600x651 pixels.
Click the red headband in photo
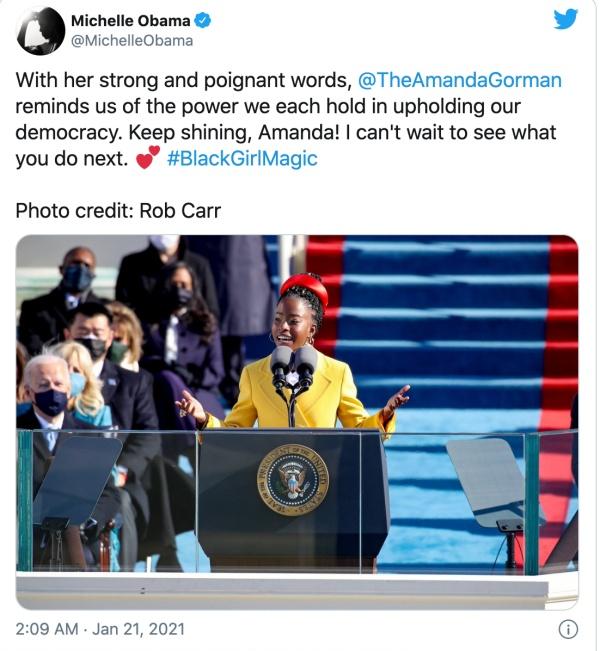[305, 288]
